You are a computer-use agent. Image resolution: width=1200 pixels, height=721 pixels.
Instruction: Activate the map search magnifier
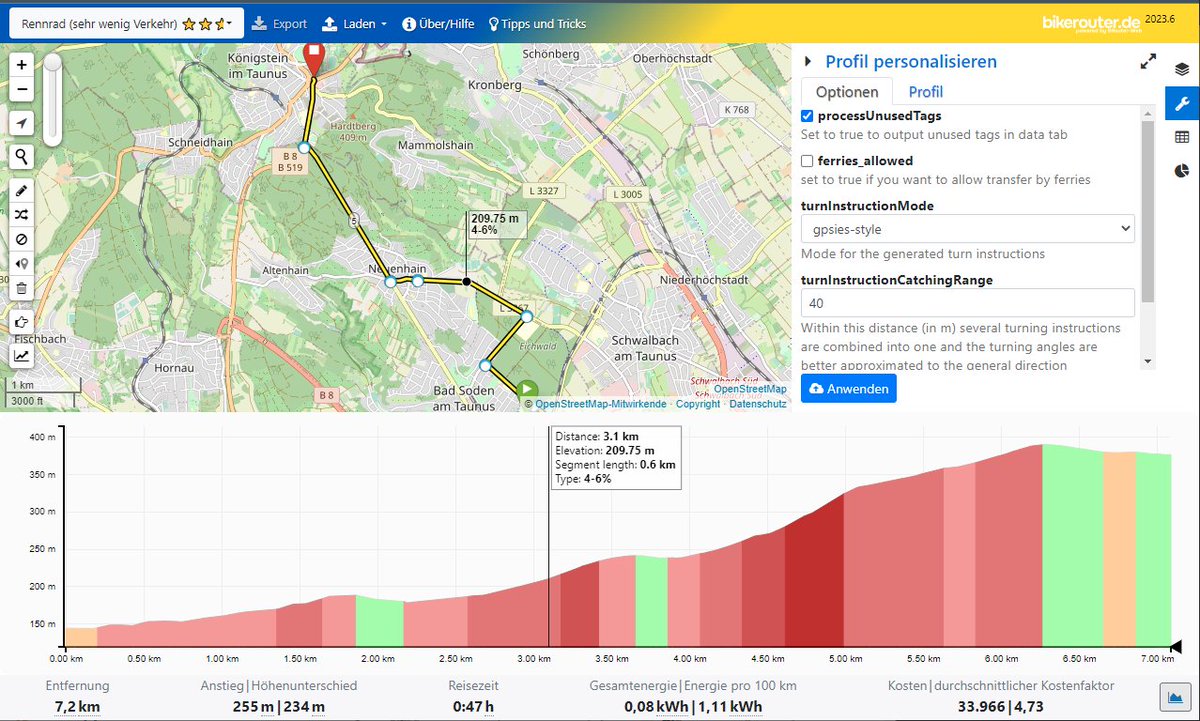(x=21, y=156)
